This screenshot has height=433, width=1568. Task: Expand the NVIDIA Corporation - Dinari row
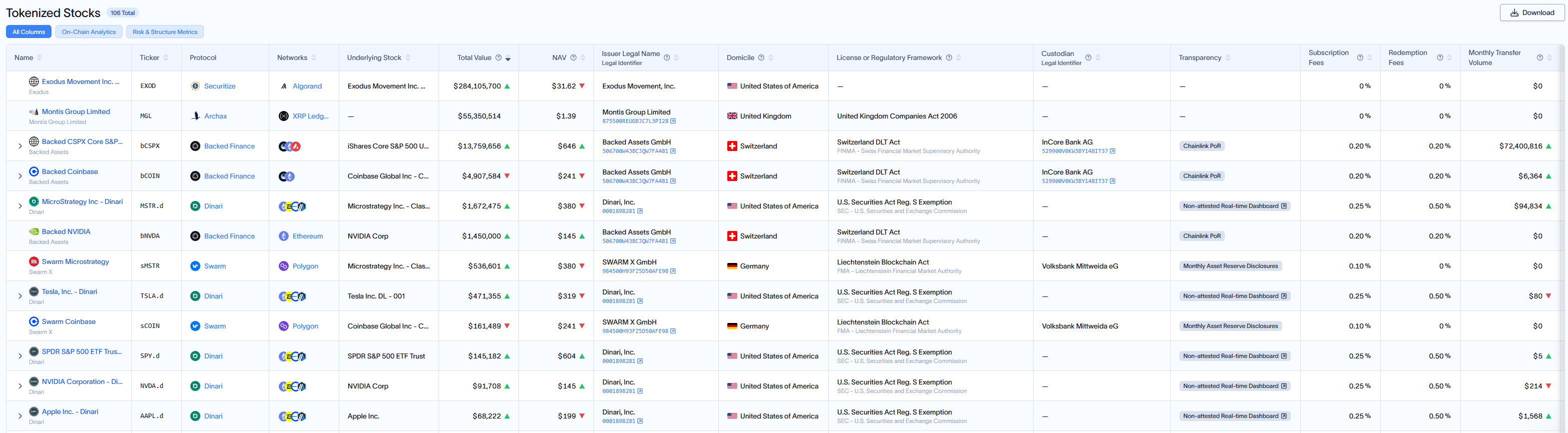pyautogui.click(x=20, y=386)
